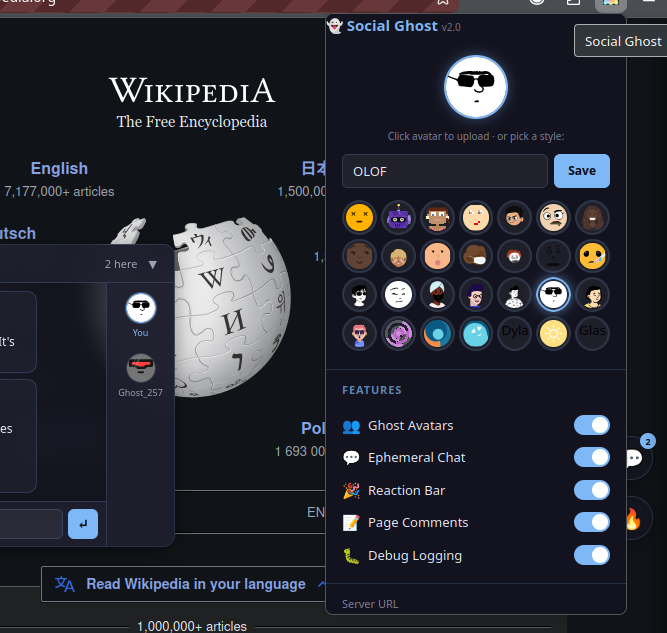Choose the brown-haired avatar wearing face mask
Viewport: 667px width, 633px height.
pos(476,256)
